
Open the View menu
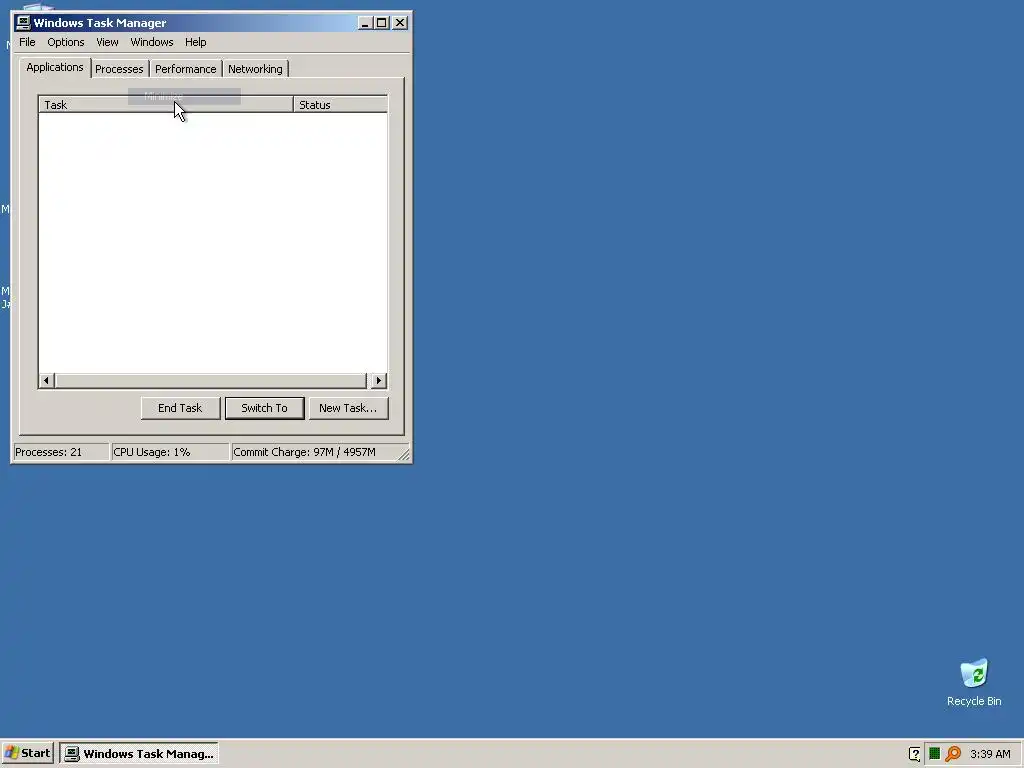click(107, 42)
